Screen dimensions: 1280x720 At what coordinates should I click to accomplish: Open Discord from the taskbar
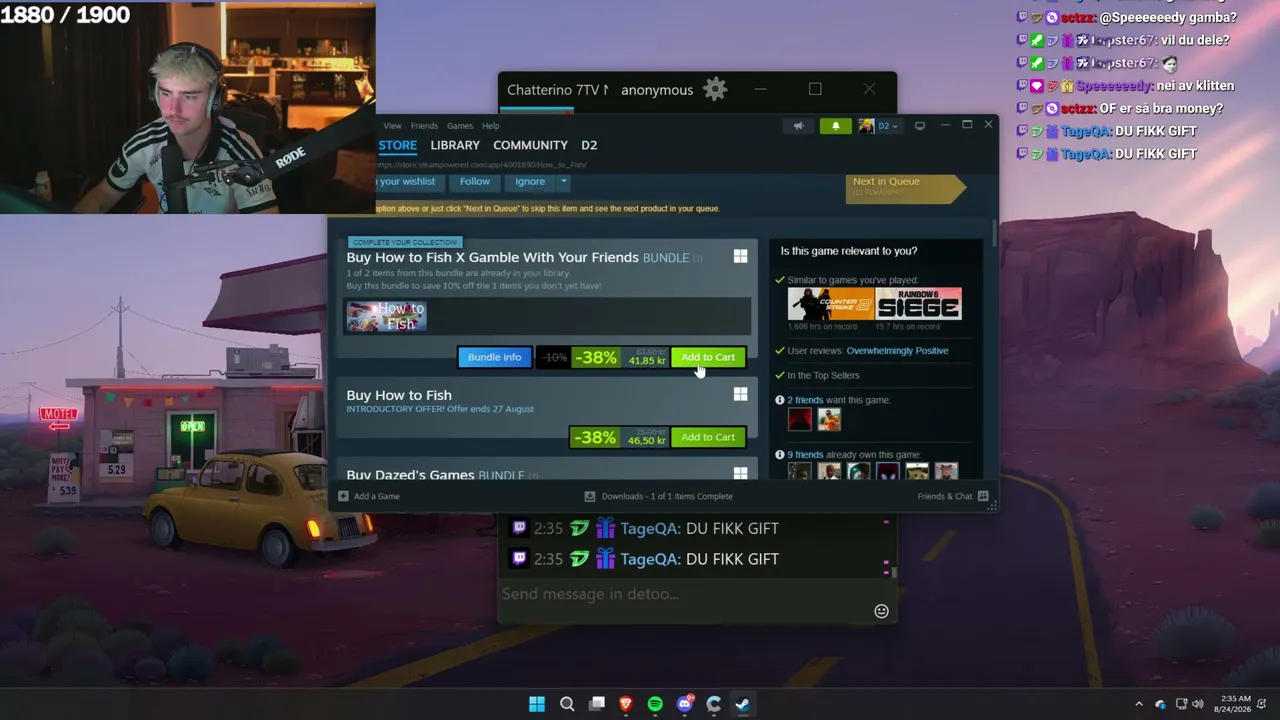[685, 704]
